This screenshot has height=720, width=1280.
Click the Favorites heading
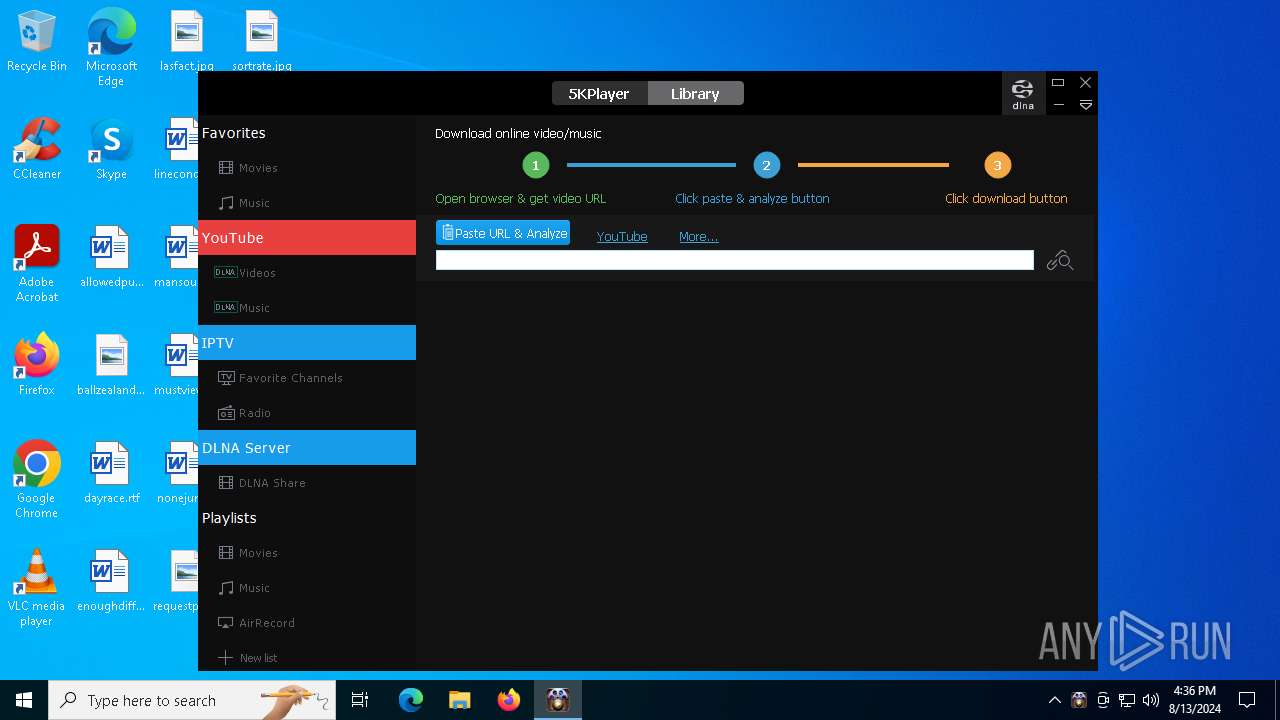[x=234, y=133]
